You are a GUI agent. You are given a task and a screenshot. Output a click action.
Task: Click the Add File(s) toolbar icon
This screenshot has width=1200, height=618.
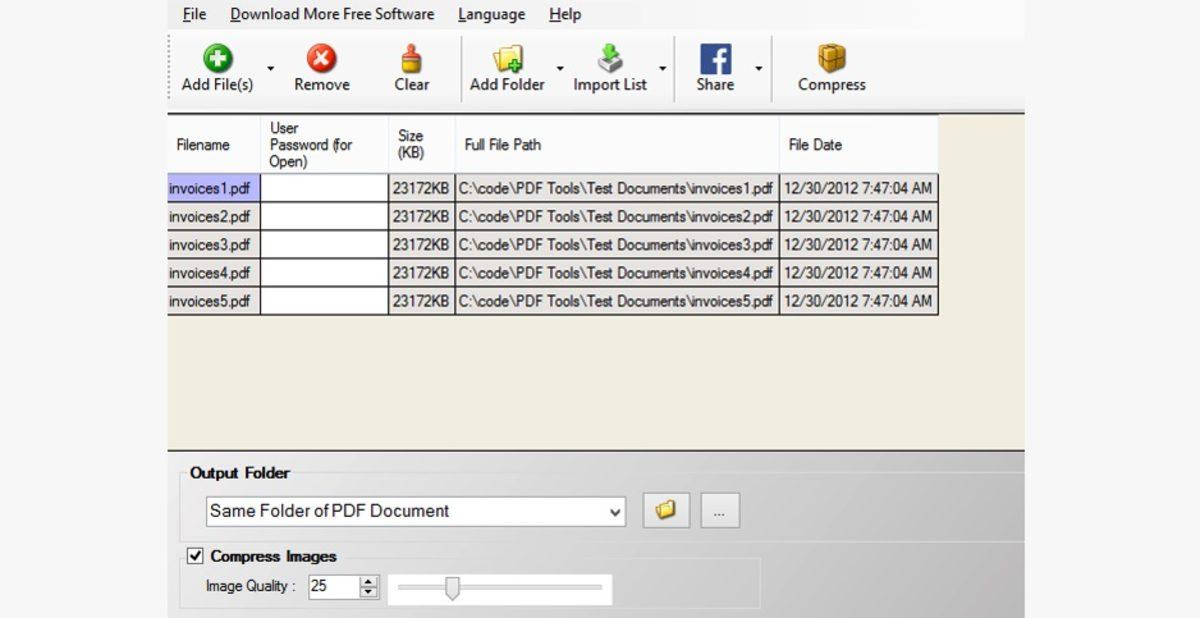tap(218, 58)
